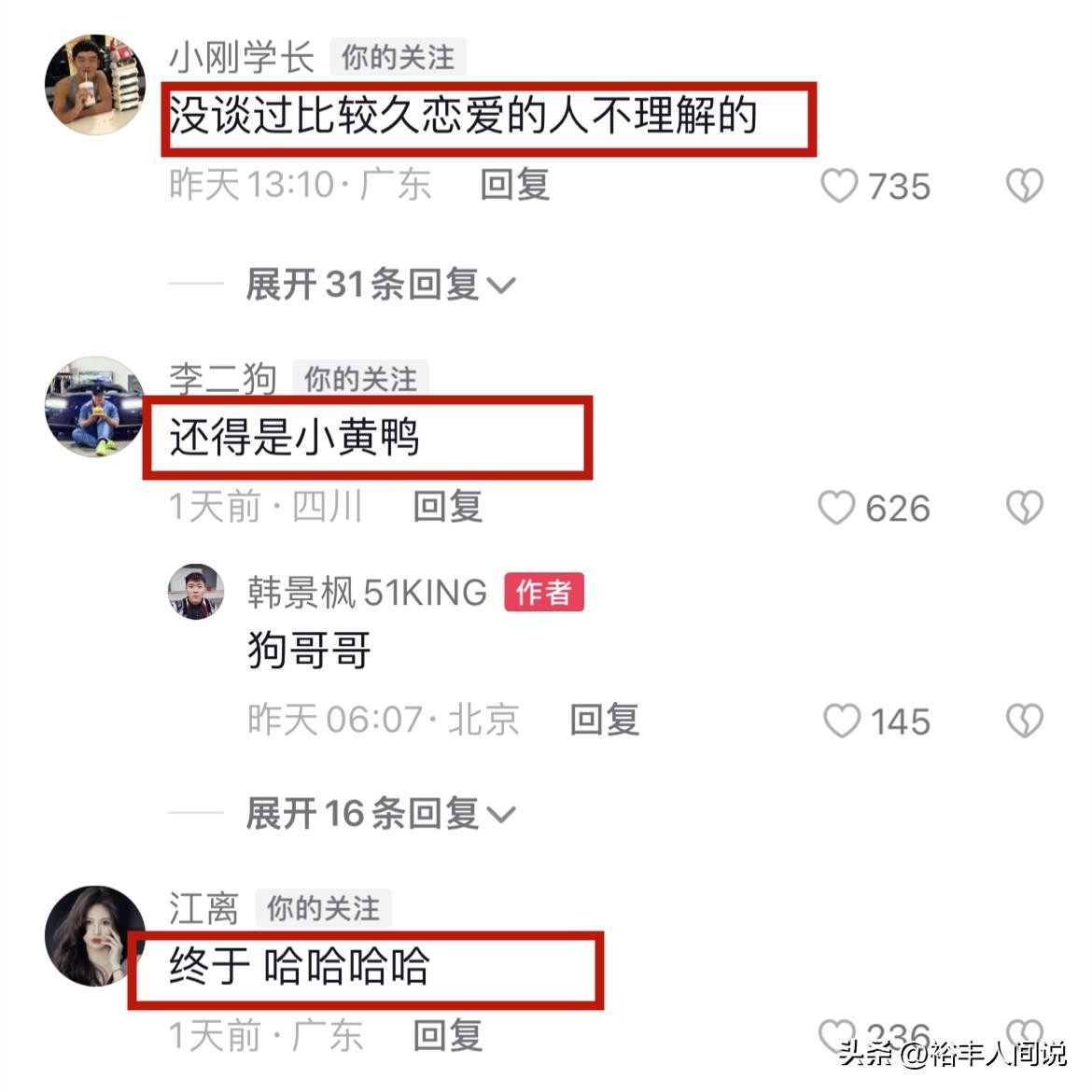Image resolution: width=1092 pixels, height=1092 pixels.
Task: Like the author's 狗哥哥 reply
Action: tap(842, 721)
